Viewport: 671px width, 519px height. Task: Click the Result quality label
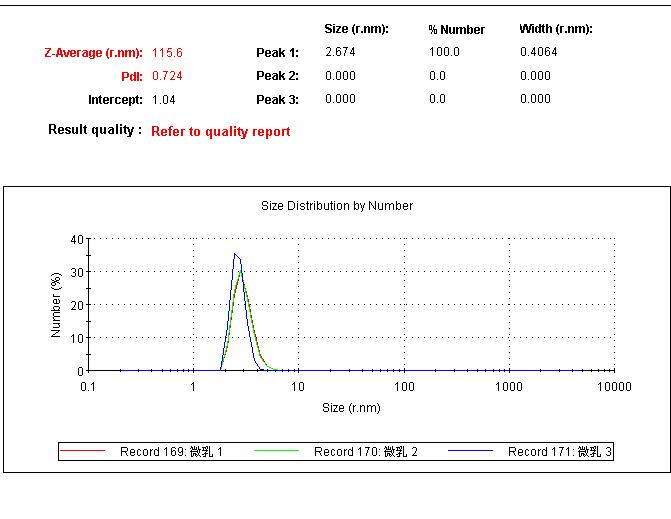click(95, 130)
